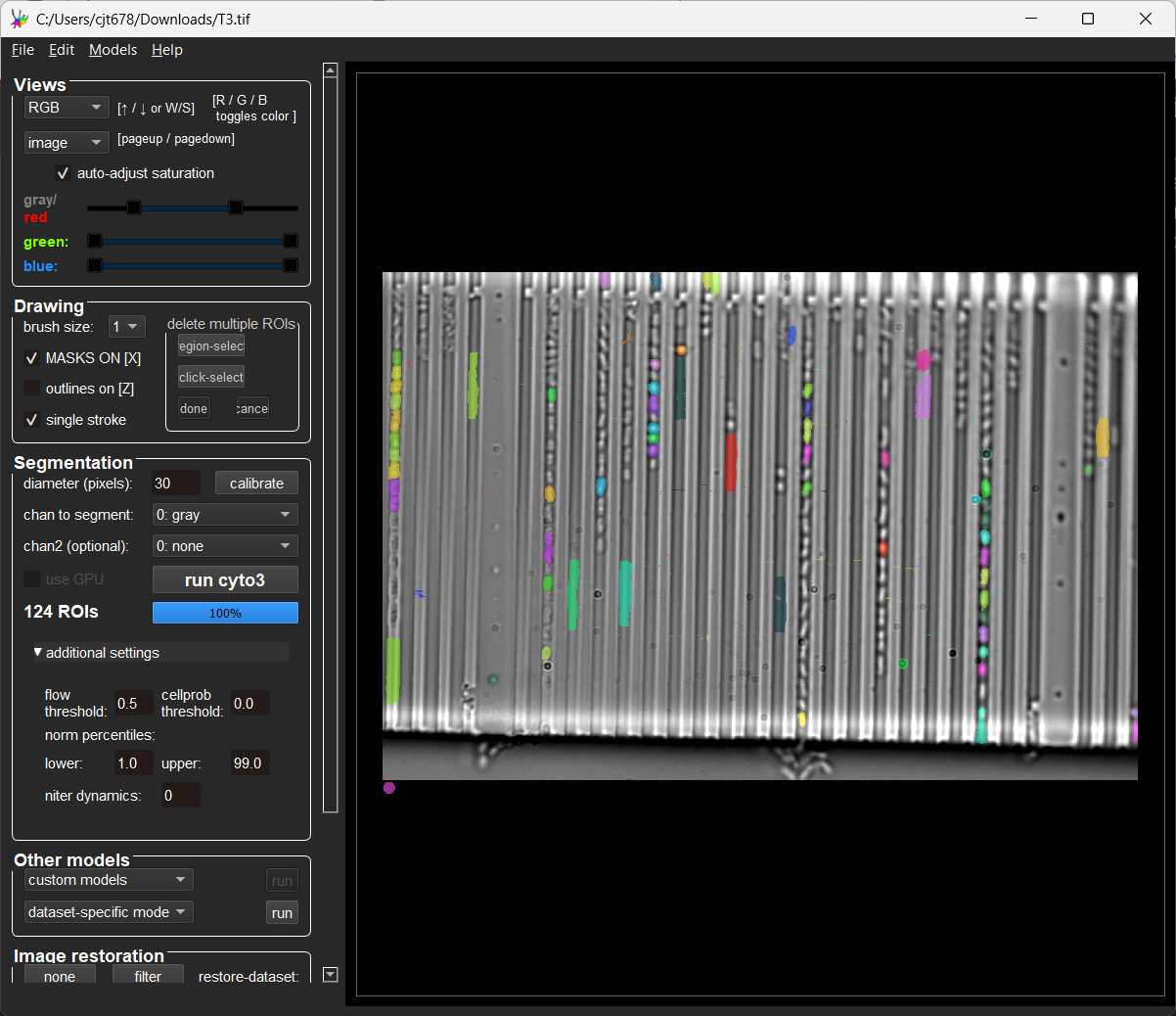Open the custom models dropdown
1176x1016 pixels.
point(108,879)
